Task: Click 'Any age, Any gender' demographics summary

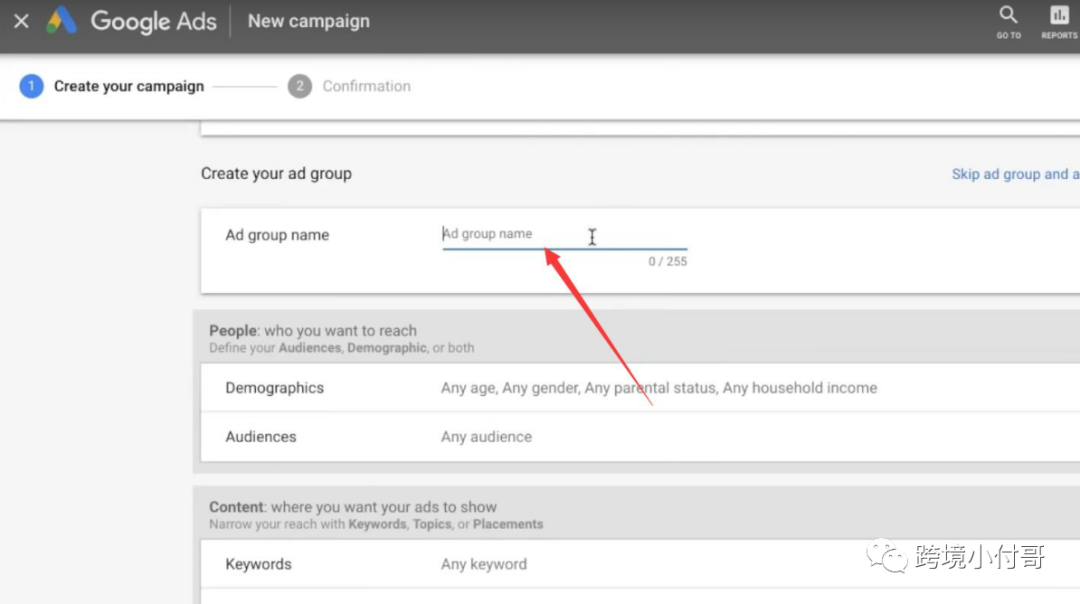Action: [x=659, y=388]
